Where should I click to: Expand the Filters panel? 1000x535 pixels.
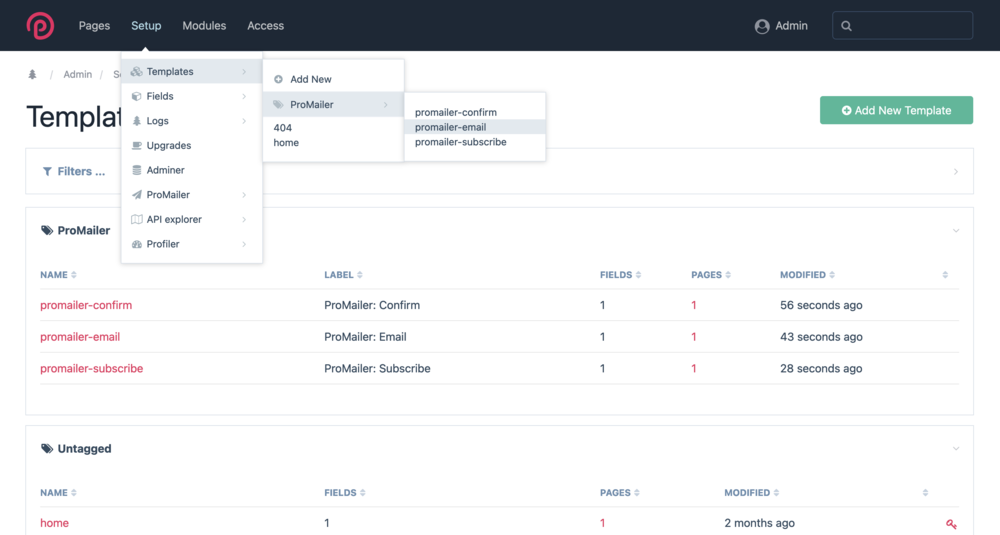pos(75,172)
